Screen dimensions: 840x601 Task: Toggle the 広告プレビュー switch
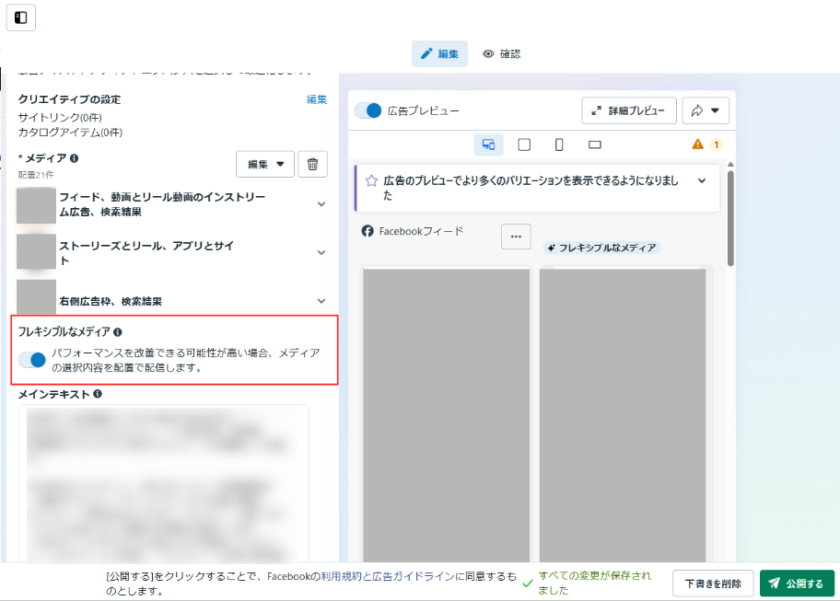[369, 111]
